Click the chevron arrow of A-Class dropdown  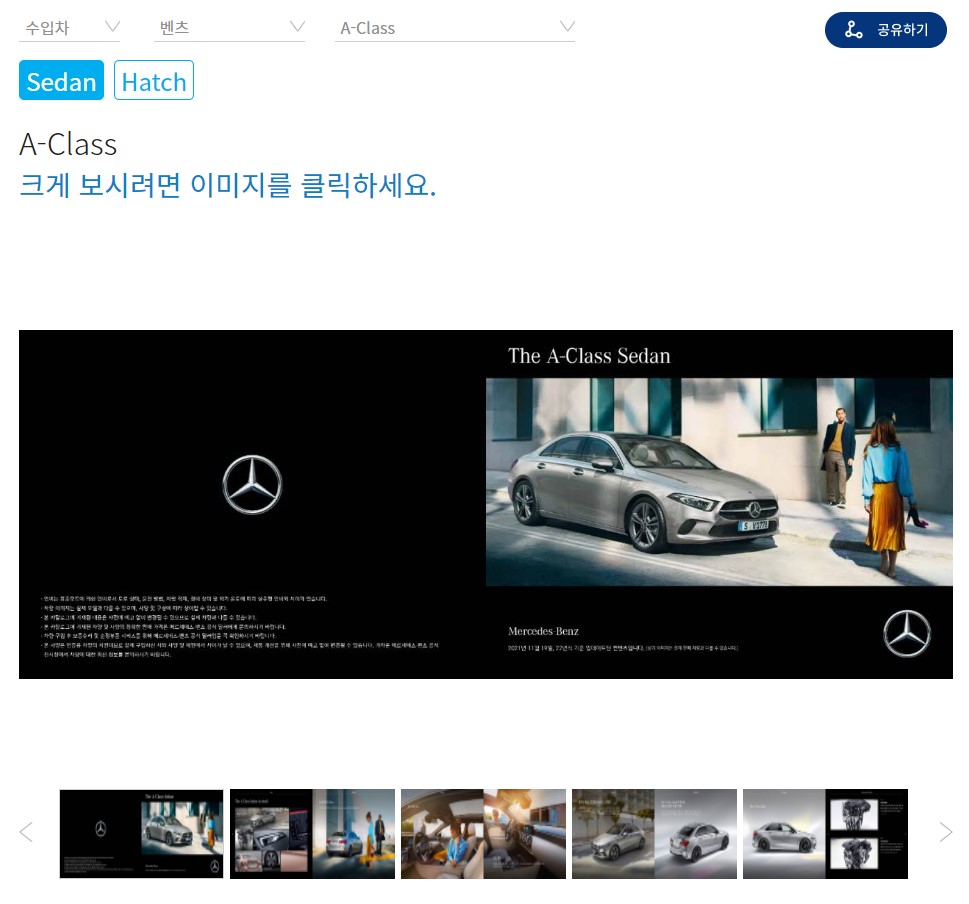567,27
